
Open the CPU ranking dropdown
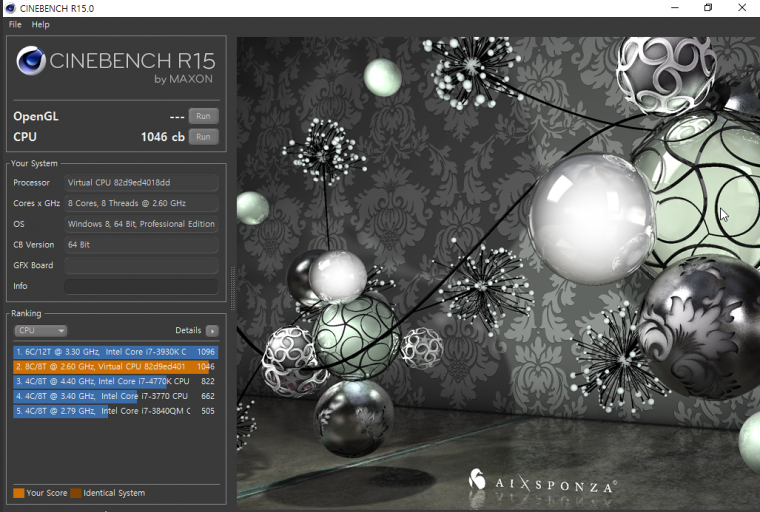click(41, 331)
